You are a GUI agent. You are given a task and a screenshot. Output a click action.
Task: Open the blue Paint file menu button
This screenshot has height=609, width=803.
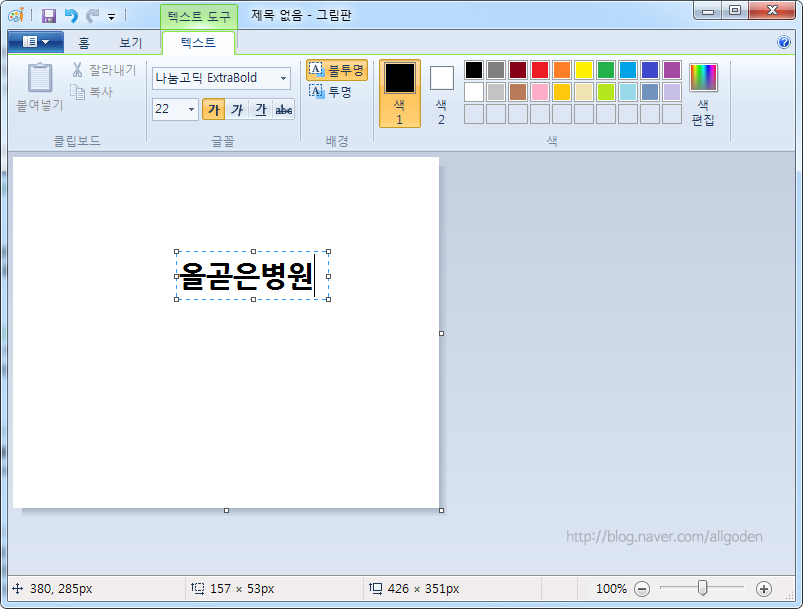click(x=35, y=42)
